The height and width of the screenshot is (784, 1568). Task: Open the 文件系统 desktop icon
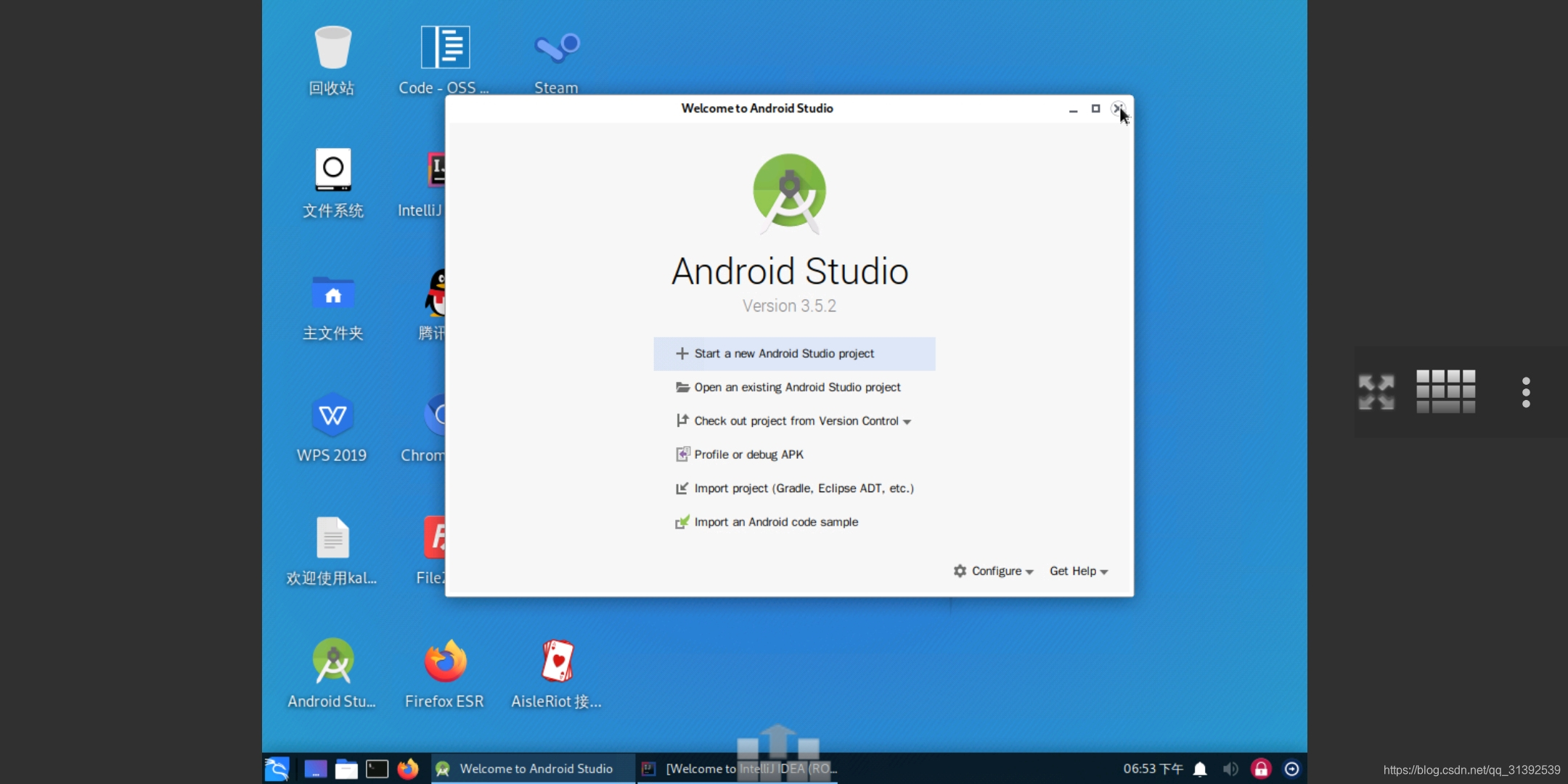332,170
